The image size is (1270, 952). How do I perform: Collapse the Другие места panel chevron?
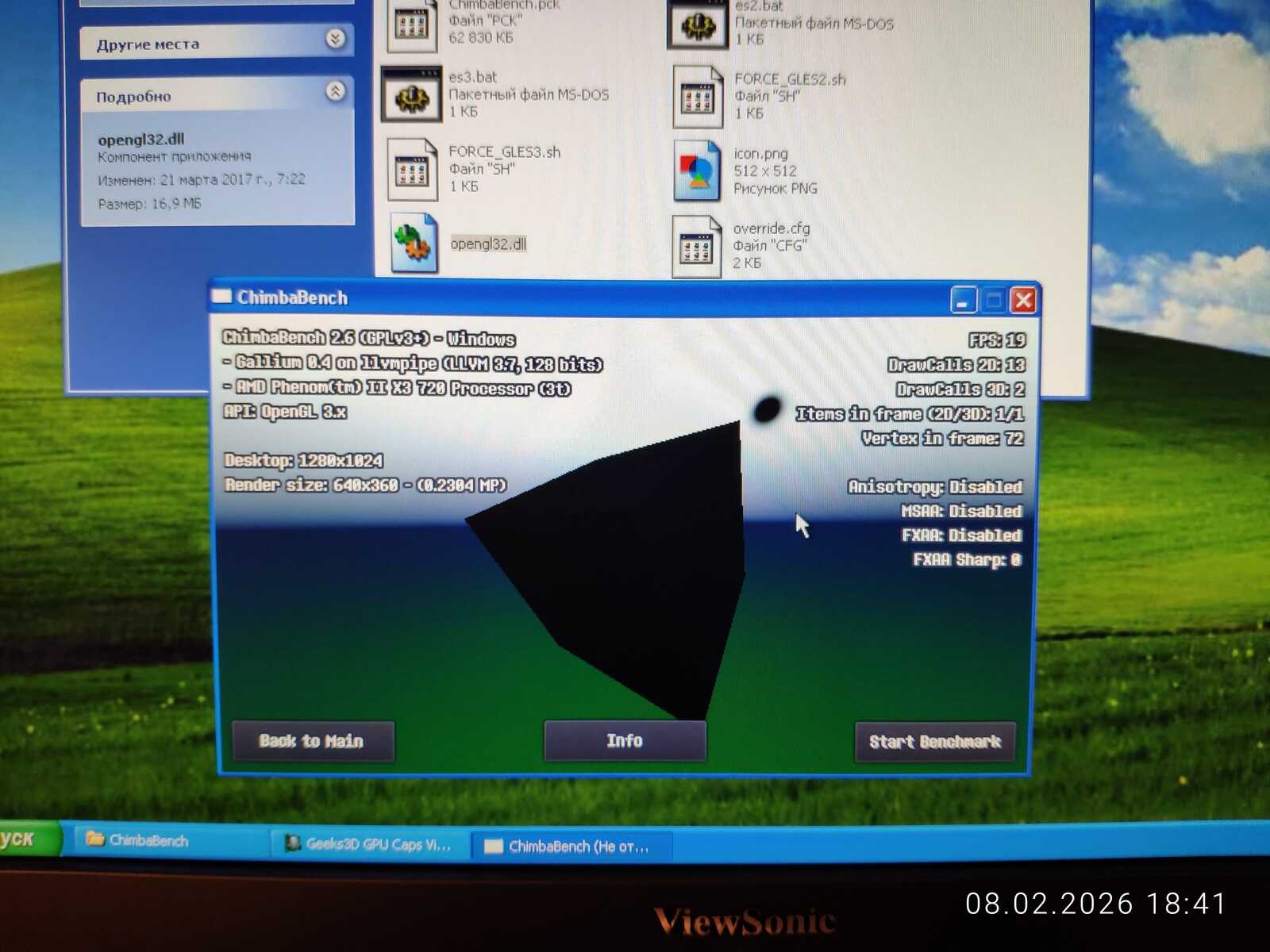(336, 39)
